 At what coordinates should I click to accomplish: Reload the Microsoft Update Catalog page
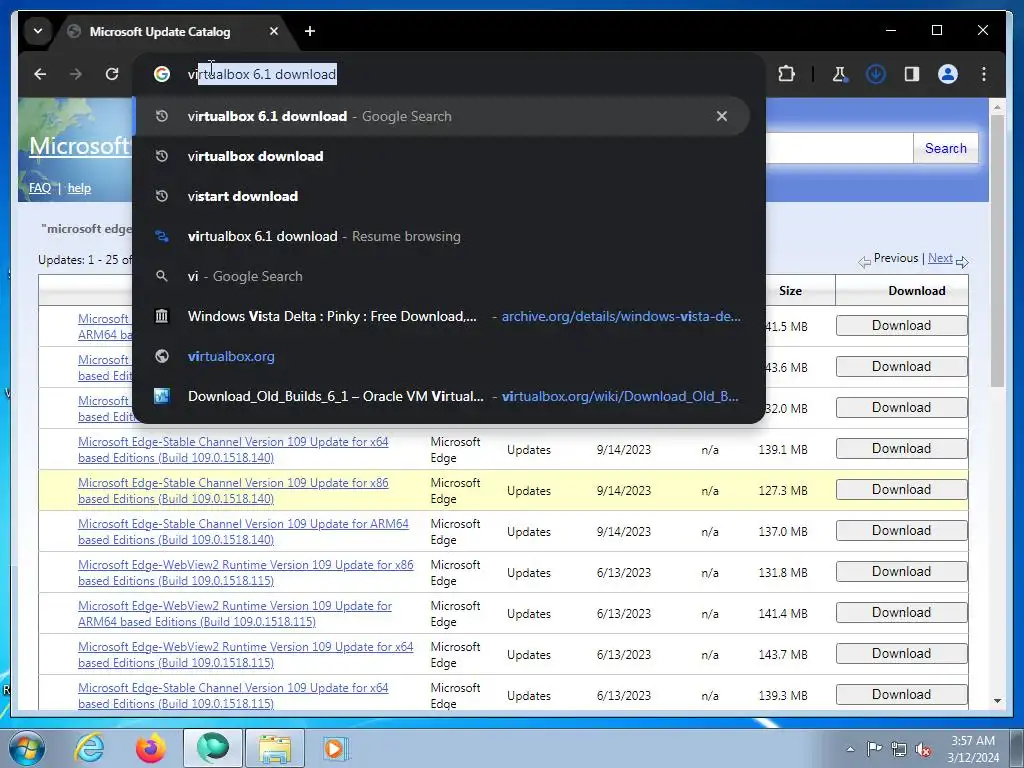pos(112,74)
